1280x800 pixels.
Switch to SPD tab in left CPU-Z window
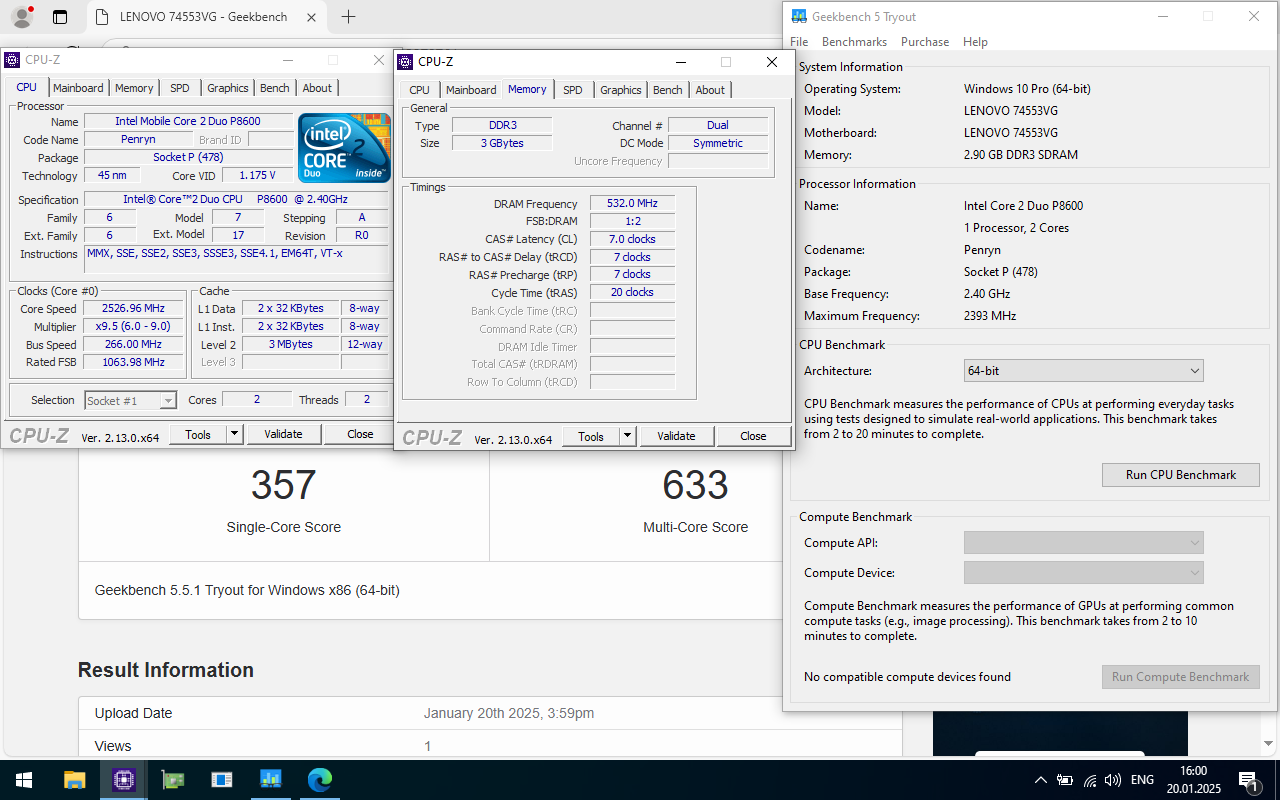click(179, 88)
